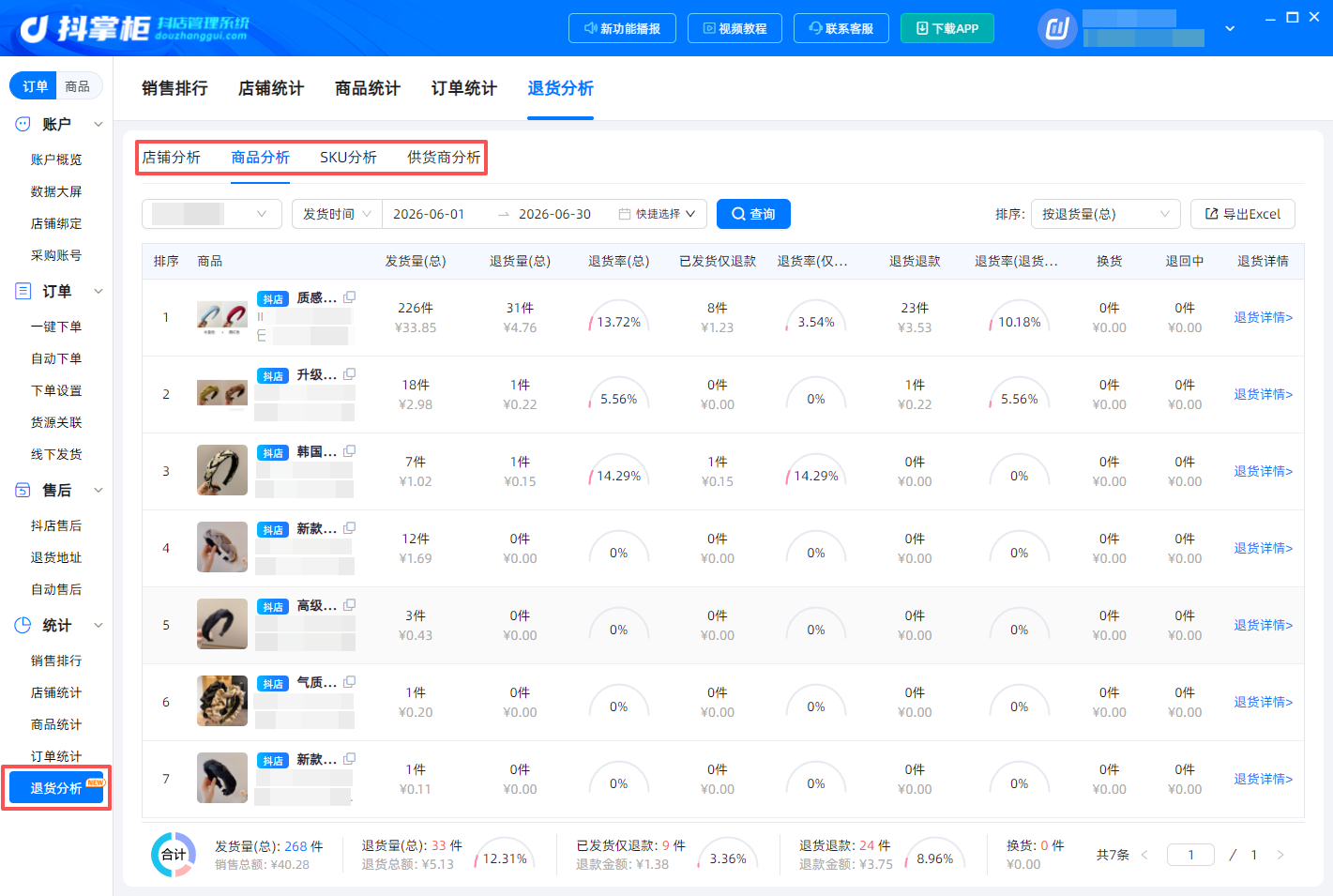Click 新功能播报 button

tap(623, 28)
